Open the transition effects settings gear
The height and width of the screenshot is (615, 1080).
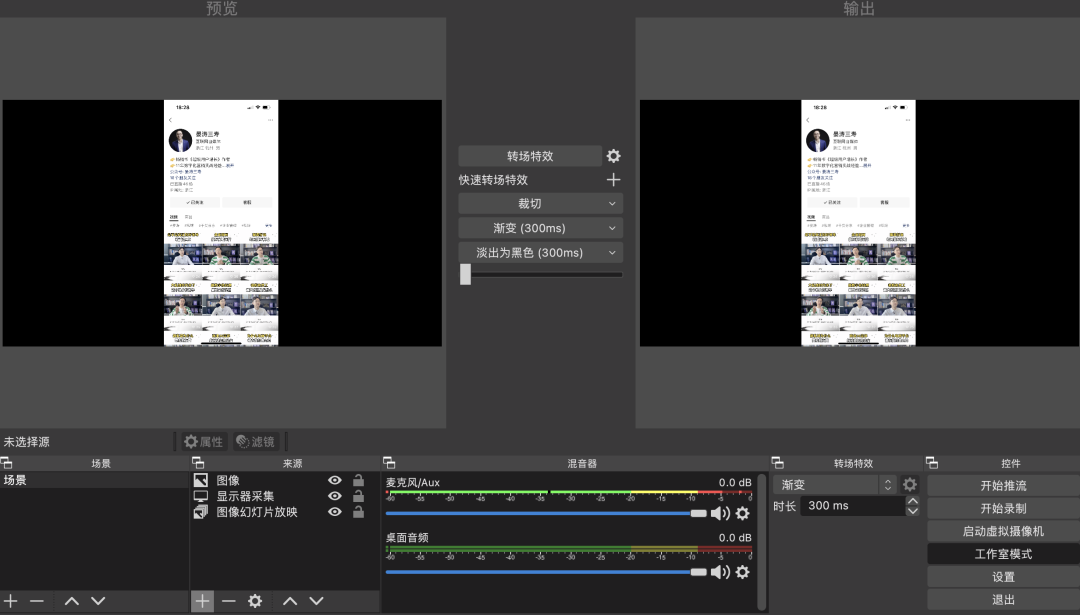pos(613,155)
